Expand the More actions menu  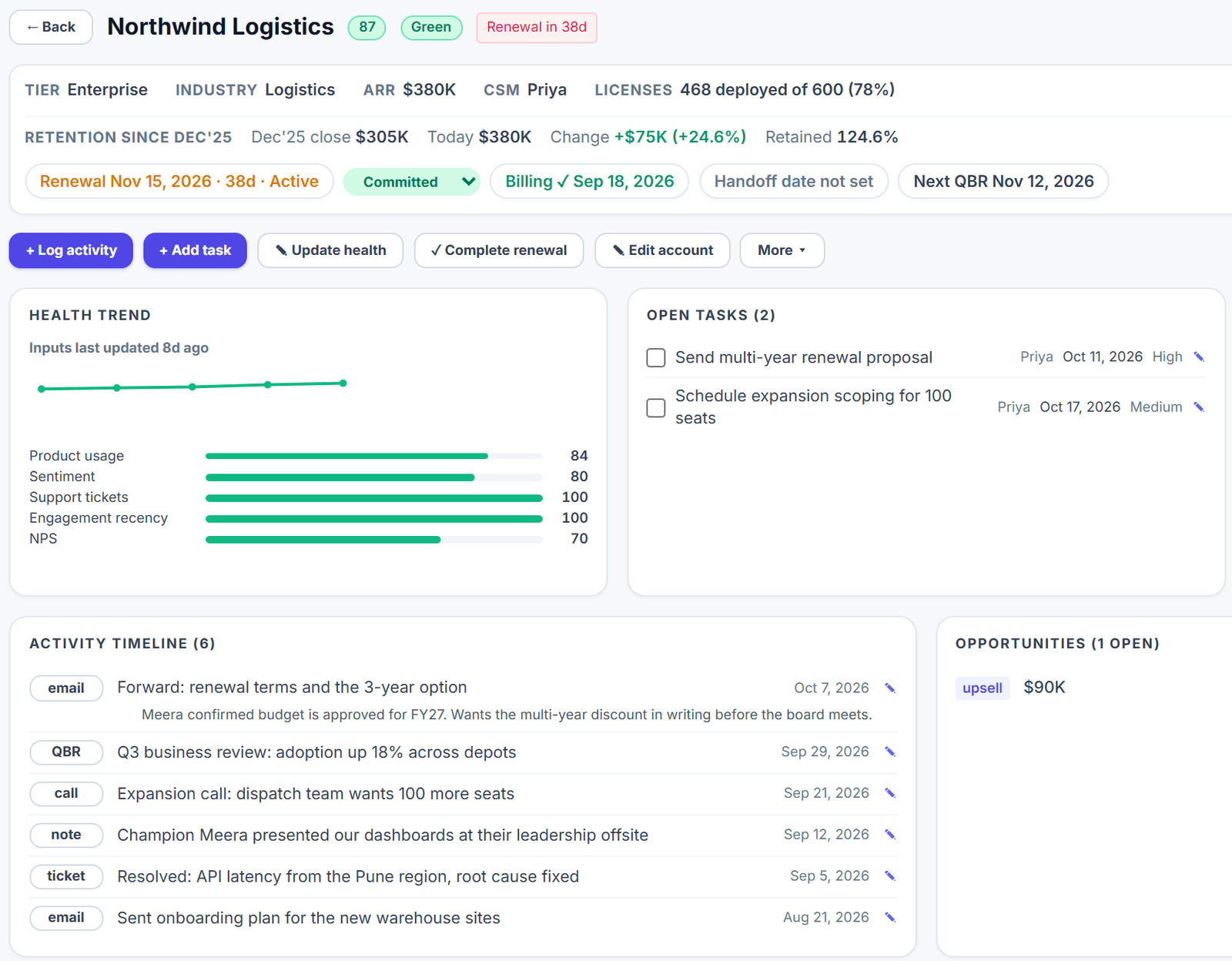[x=782, y=250]
